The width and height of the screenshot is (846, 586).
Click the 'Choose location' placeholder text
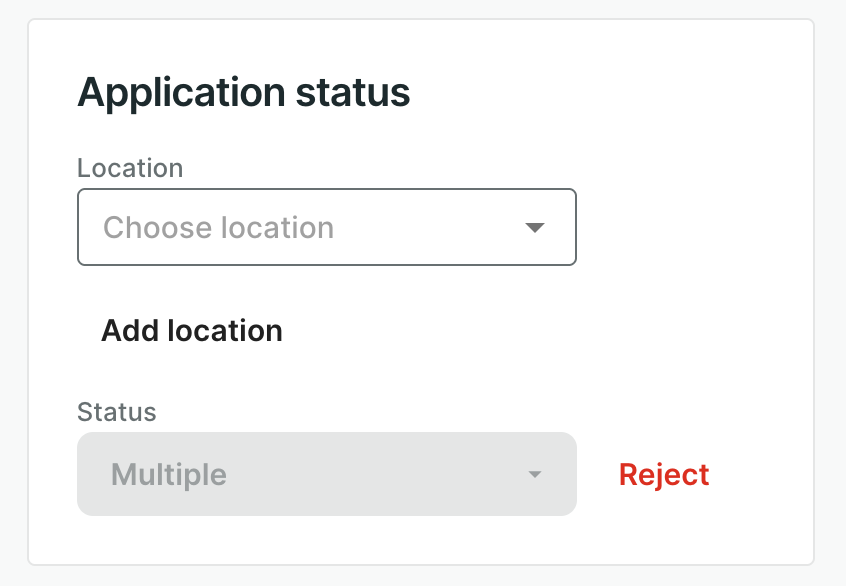point(218,228)
